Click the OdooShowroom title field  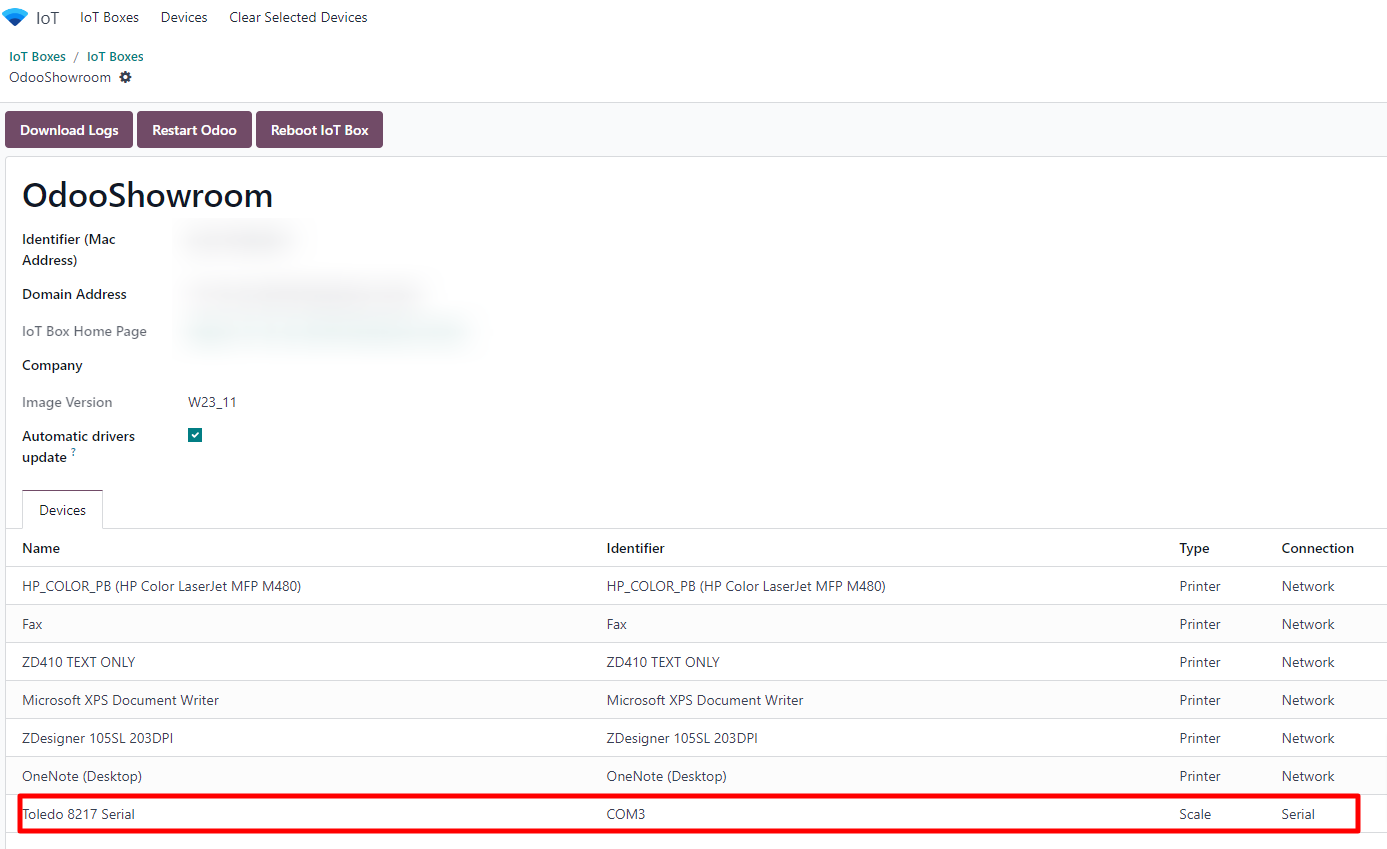click(x=147, y=195)
